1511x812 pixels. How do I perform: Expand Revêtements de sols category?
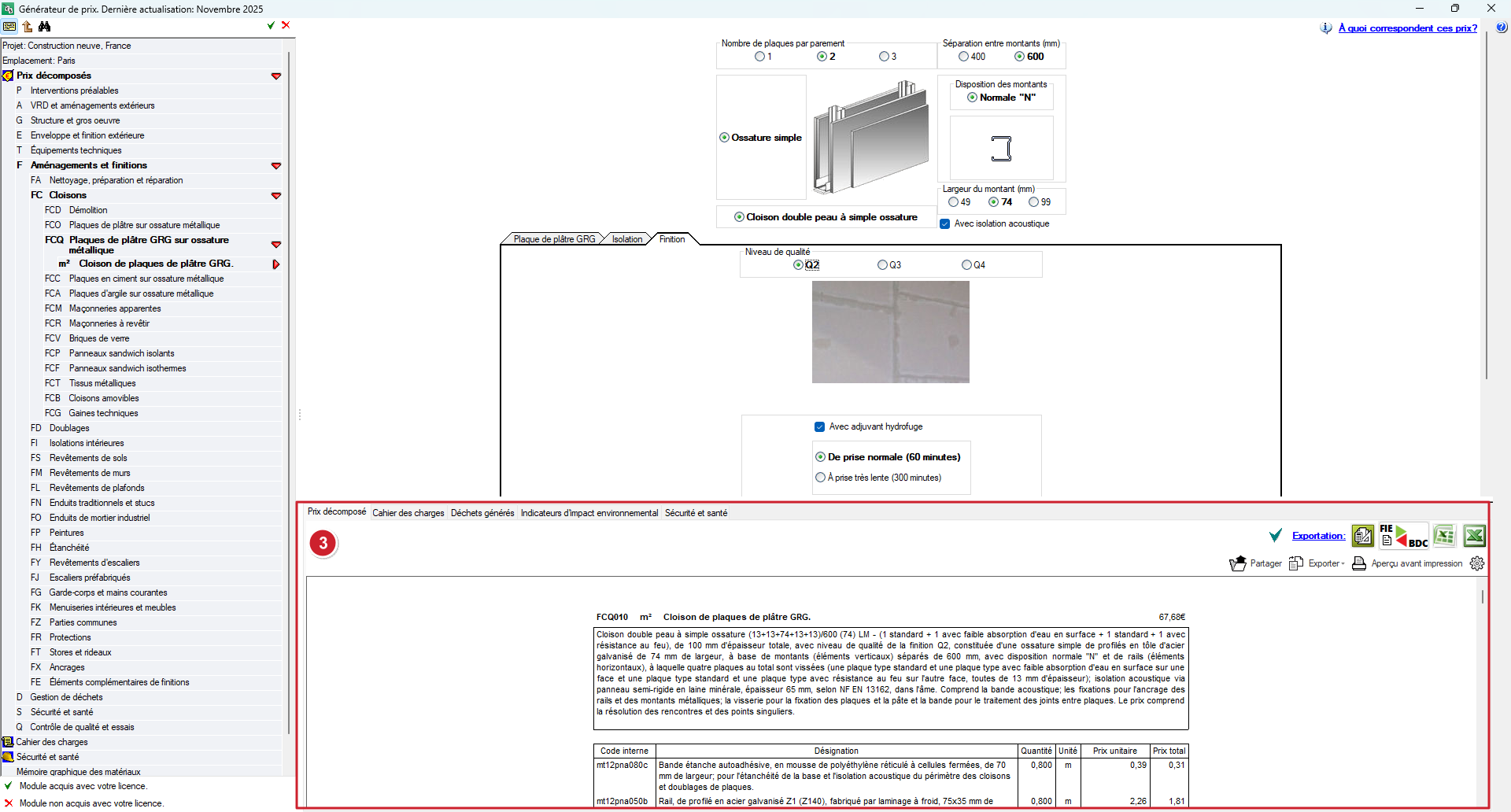(88, 458)
